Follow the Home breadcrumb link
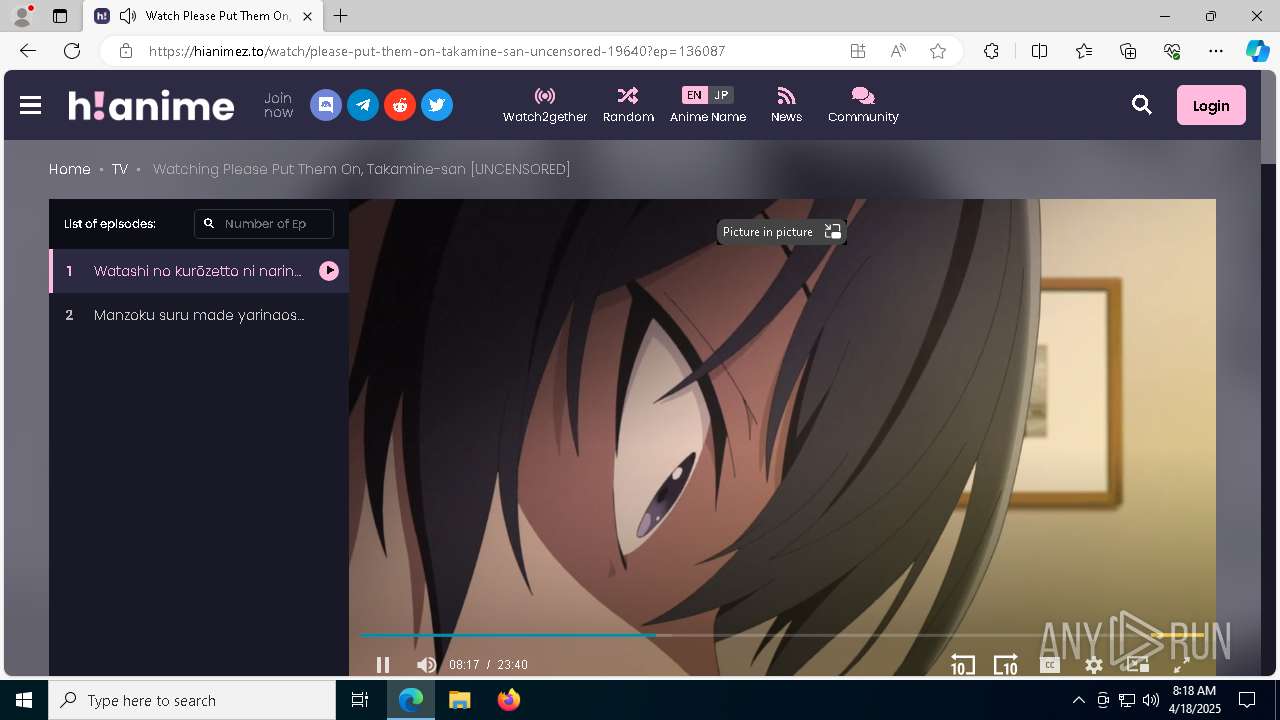The width and height of the screenshot is (1280, 720). pyautogui.click(x=70, y=169)
